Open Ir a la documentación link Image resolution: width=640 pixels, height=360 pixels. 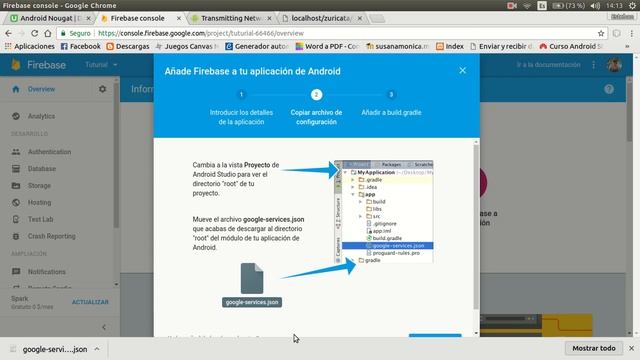[x=548, y=64]
